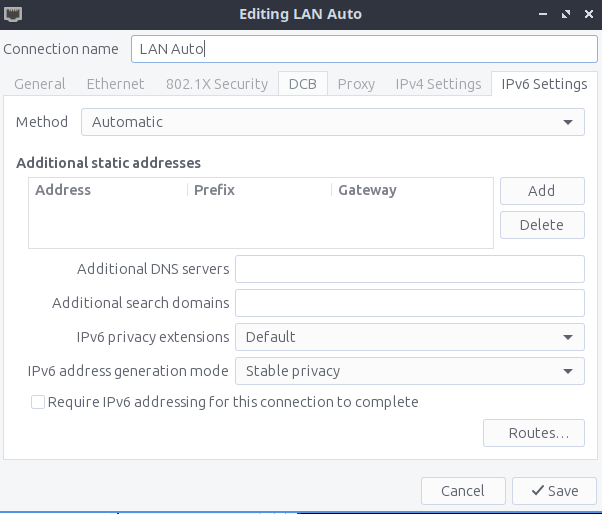Go to the 802.1X Security tab
Screen dimensions: 602x514
pos(217,84)
